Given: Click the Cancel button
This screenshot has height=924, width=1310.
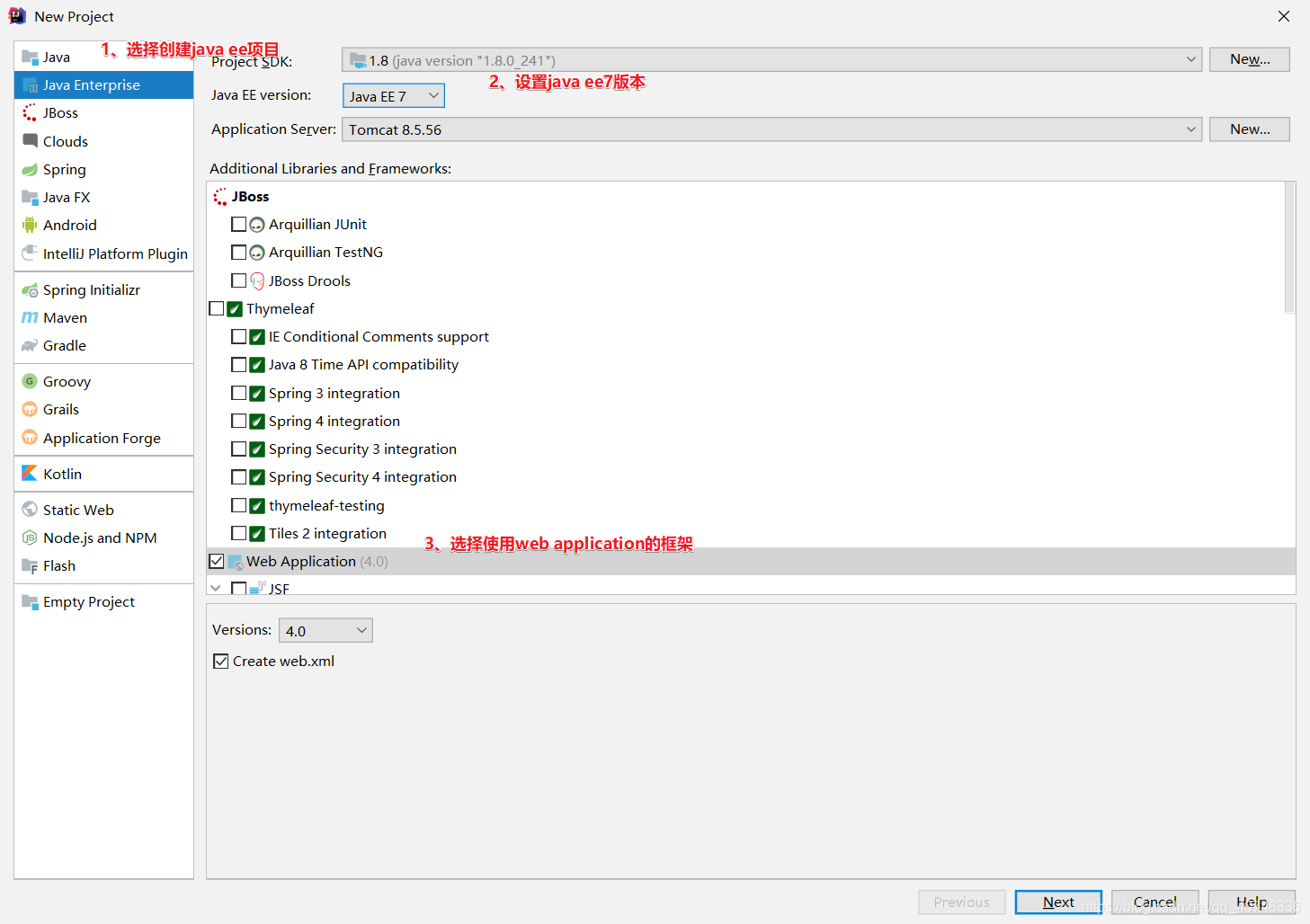Looking at the screenshot, I should tap(1155, 902).
